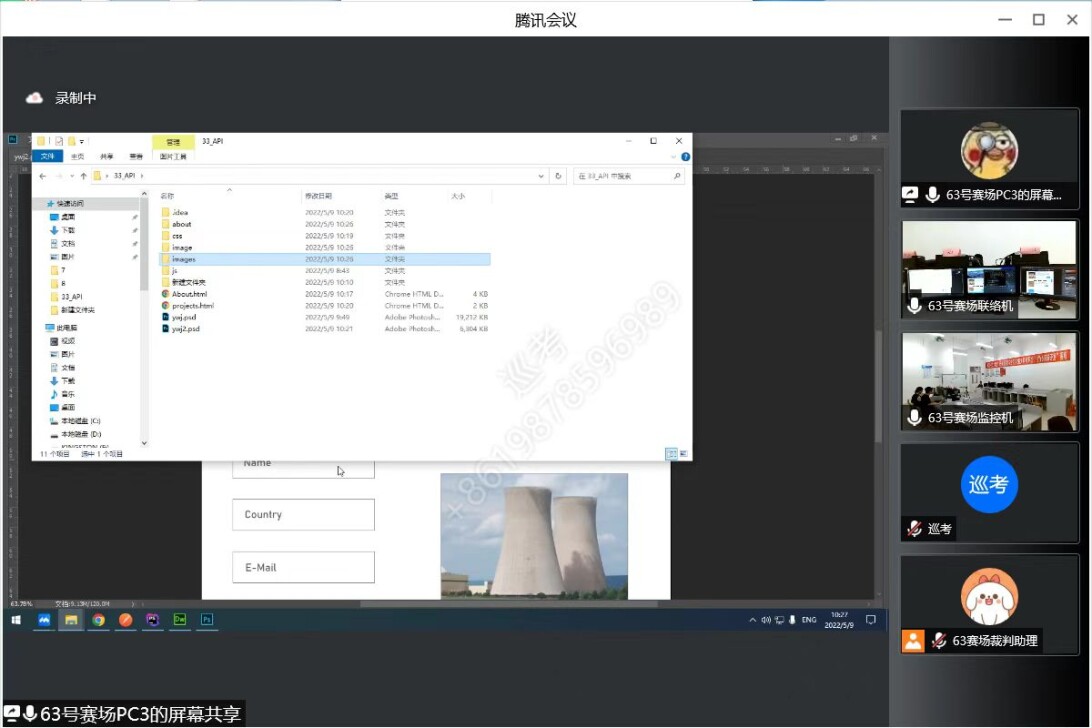Sort files by 修改日期 column
Screen dimensions: 1092x728
coord(318,196)
